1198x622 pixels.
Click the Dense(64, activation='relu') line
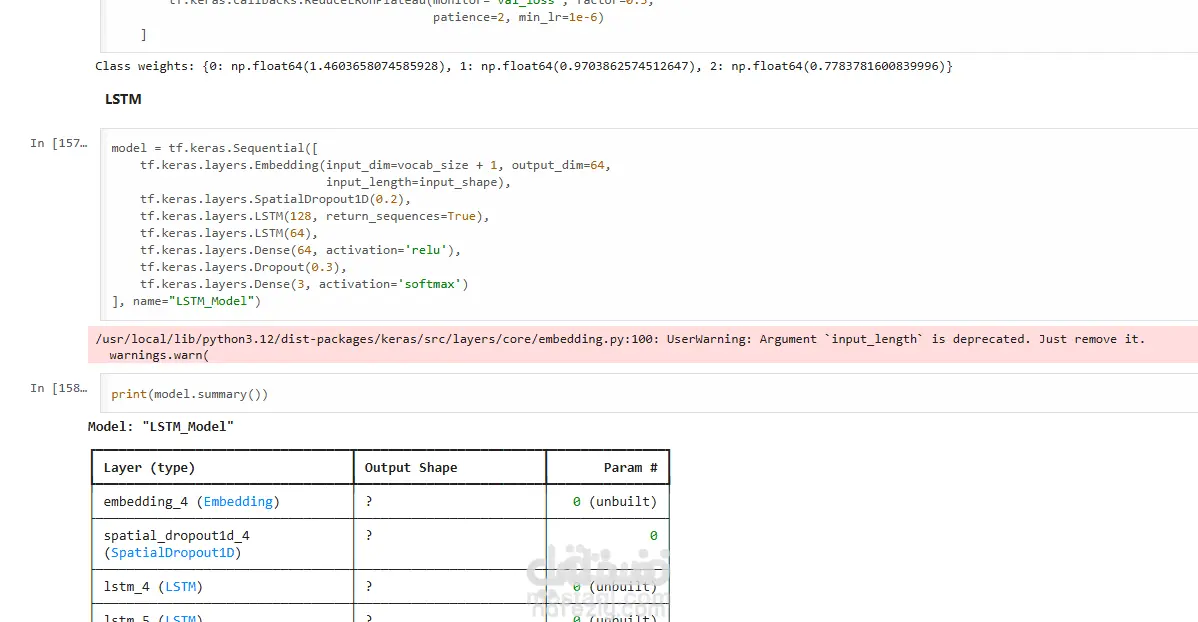click(x=300, y=250)
